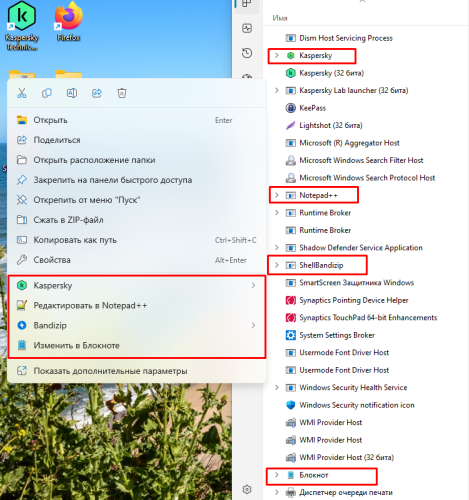
Task: Expand the Блокнот process group
Action: click(276, 475)
